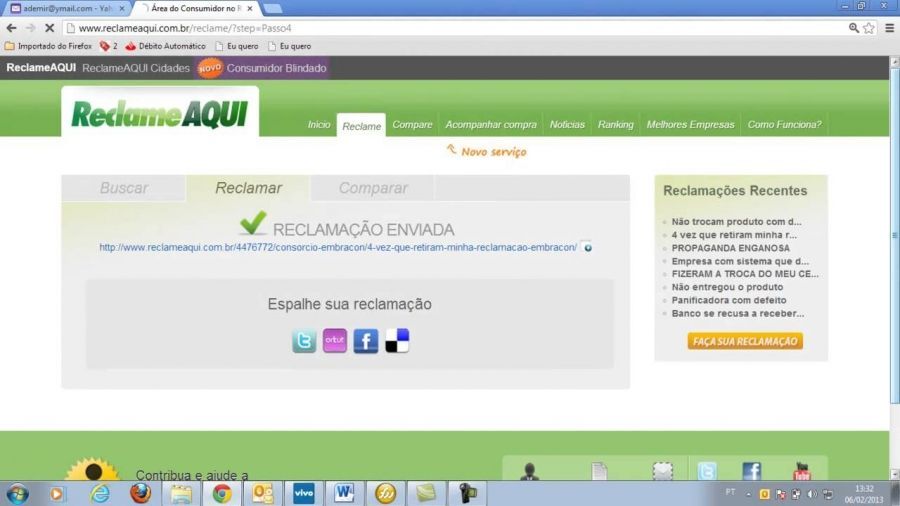
Task: Click ReclameAQUI text in the dark top bar
Action: pos(41,68)
